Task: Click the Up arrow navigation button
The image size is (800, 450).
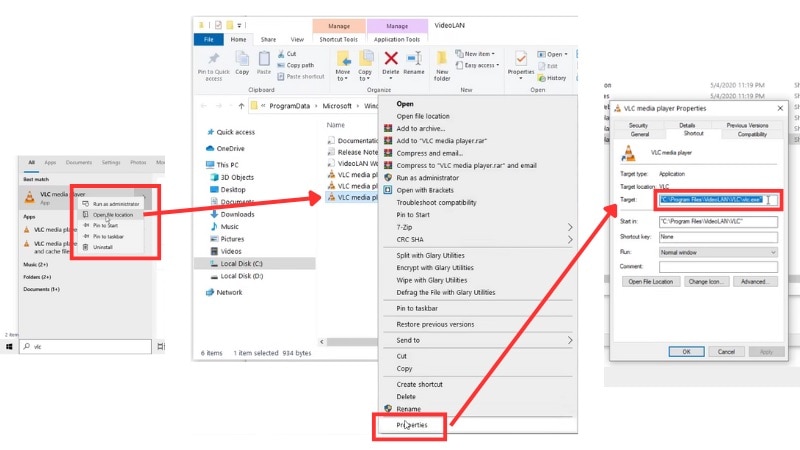Action: pos(241,106)
